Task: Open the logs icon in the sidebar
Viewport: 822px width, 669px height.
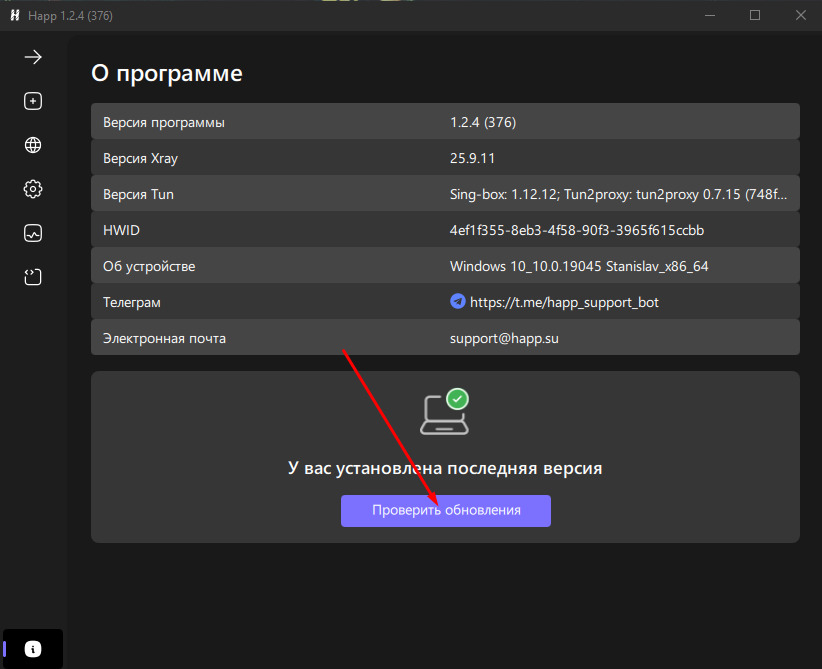Action: pos(33,277)
